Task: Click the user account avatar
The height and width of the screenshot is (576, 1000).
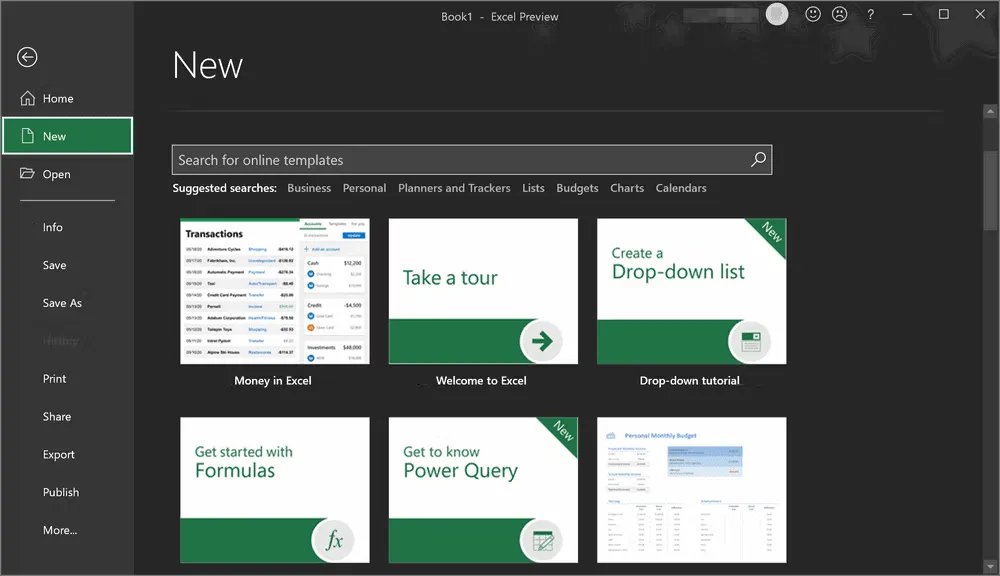Action: pos(777,15)
